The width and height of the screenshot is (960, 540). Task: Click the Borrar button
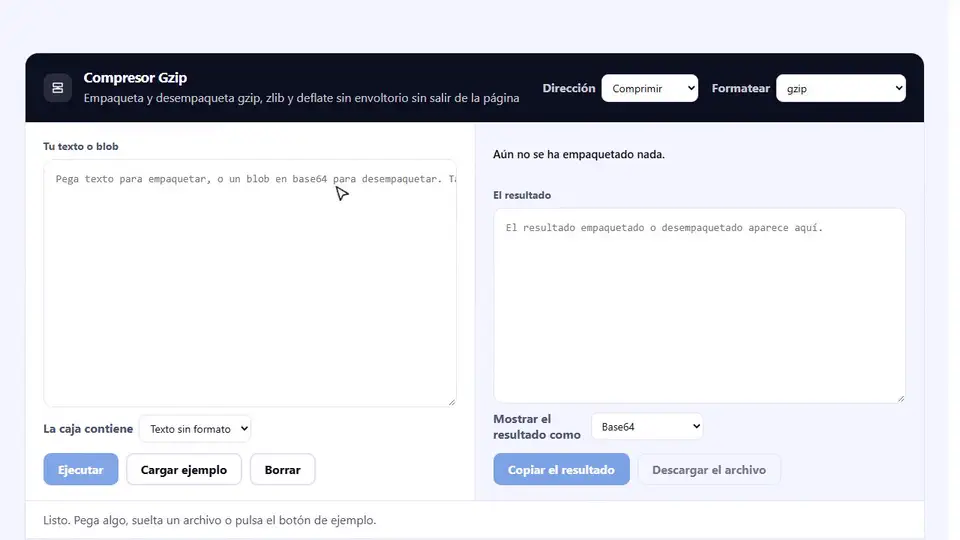tap(282, 470)
